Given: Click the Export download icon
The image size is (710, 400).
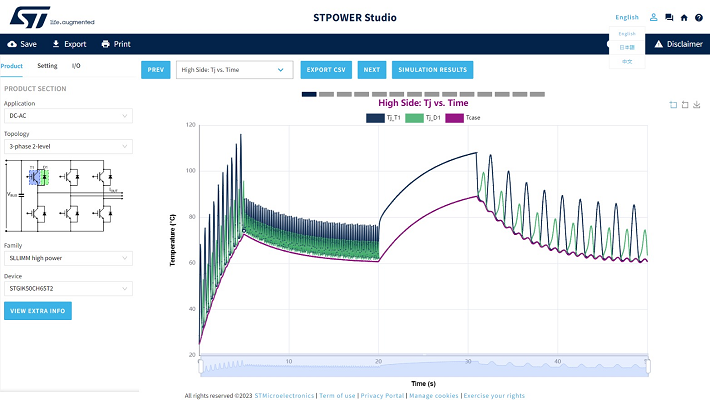Looking at the screenshot, I should 55,44.
